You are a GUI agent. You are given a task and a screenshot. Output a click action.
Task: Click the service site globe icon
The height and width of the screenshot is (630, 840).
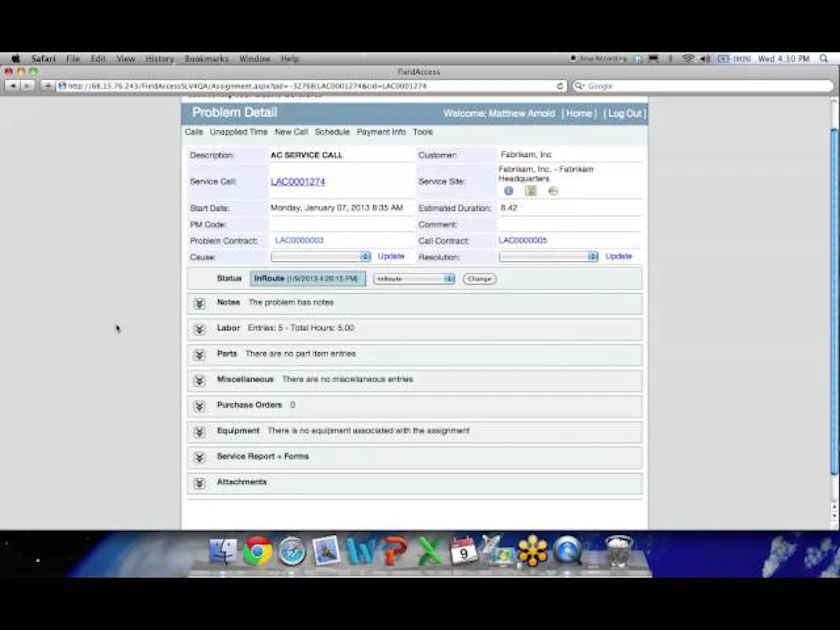coord(553,191)
